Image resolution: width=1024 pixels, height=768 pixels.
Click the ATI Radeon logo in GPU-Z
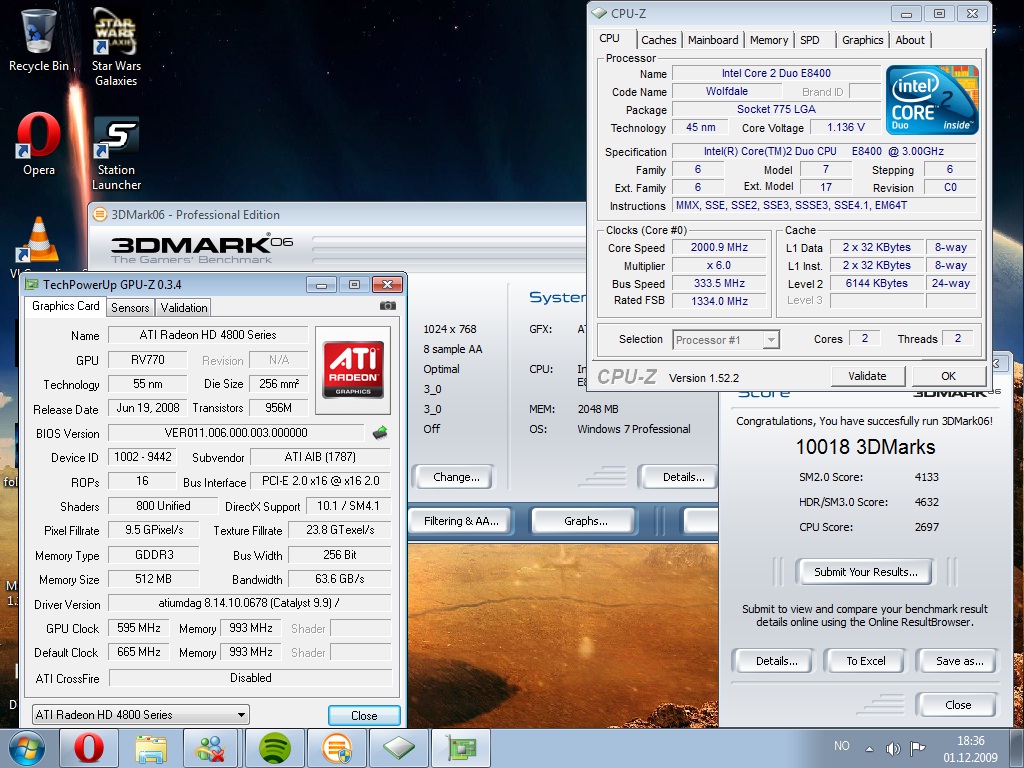pos(353,370)
